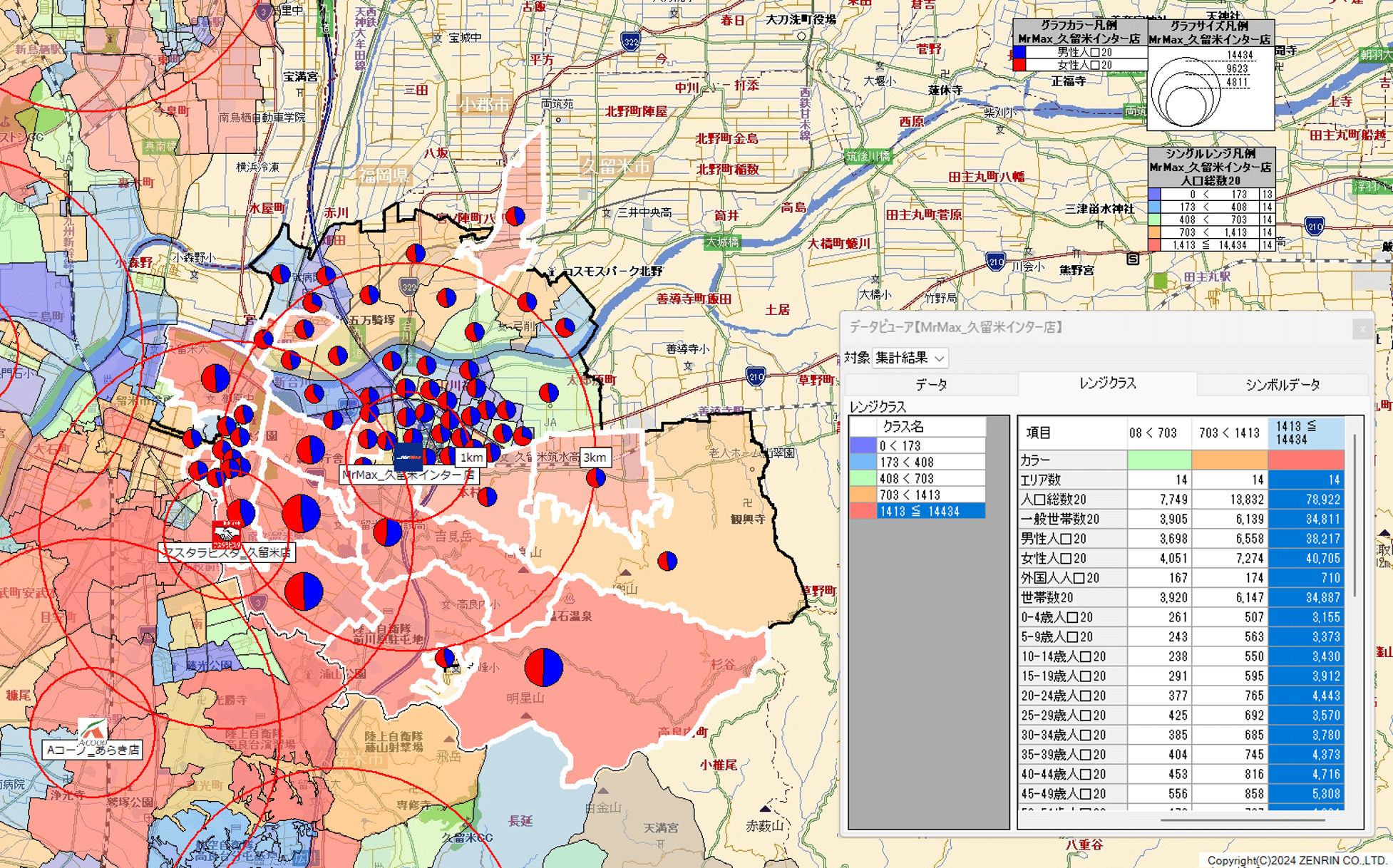The height and width of the screenshot is (868, 1393).
Task: Click the Aコープ_あらき店 map label
Action: click(93, 750)
